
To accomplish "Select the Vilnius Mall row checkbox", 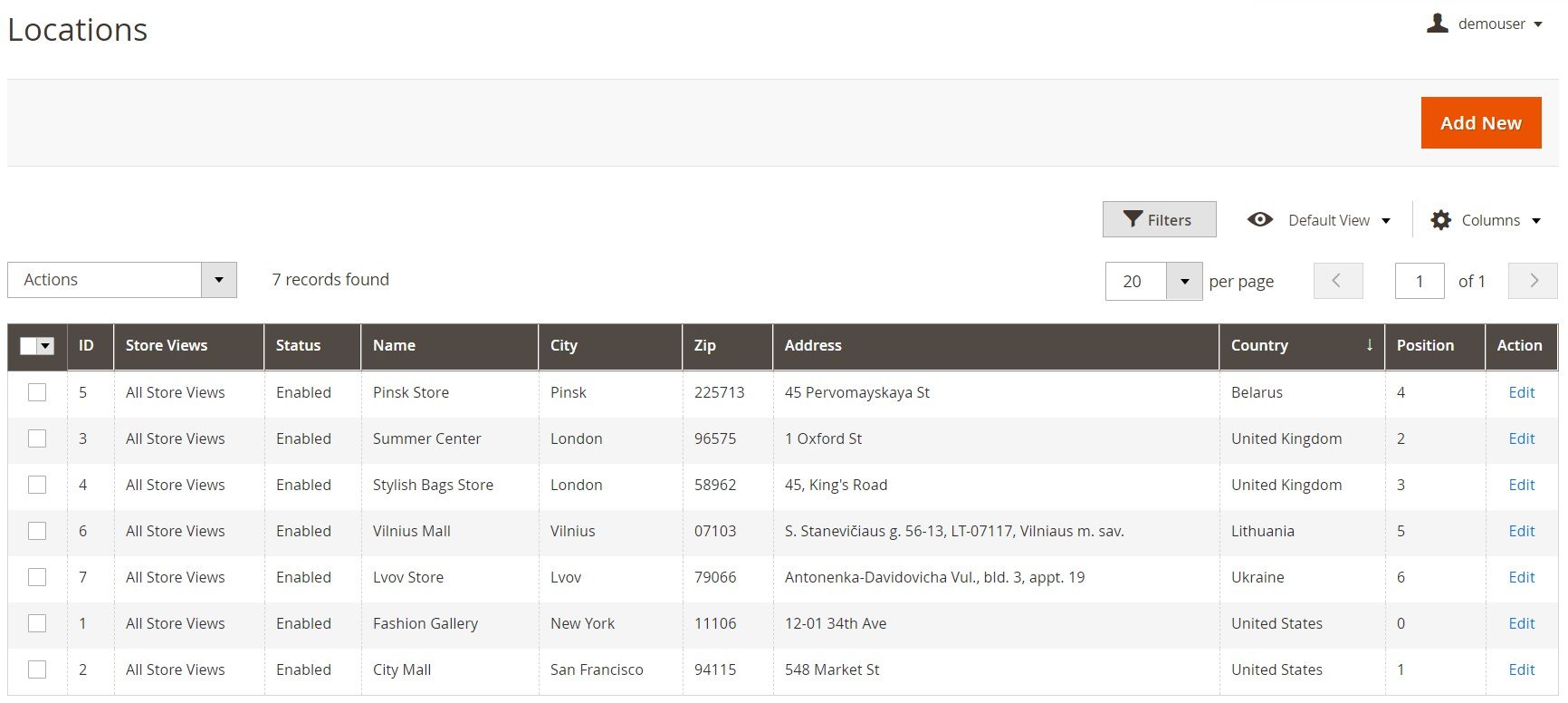I will [x=37, y=531].
